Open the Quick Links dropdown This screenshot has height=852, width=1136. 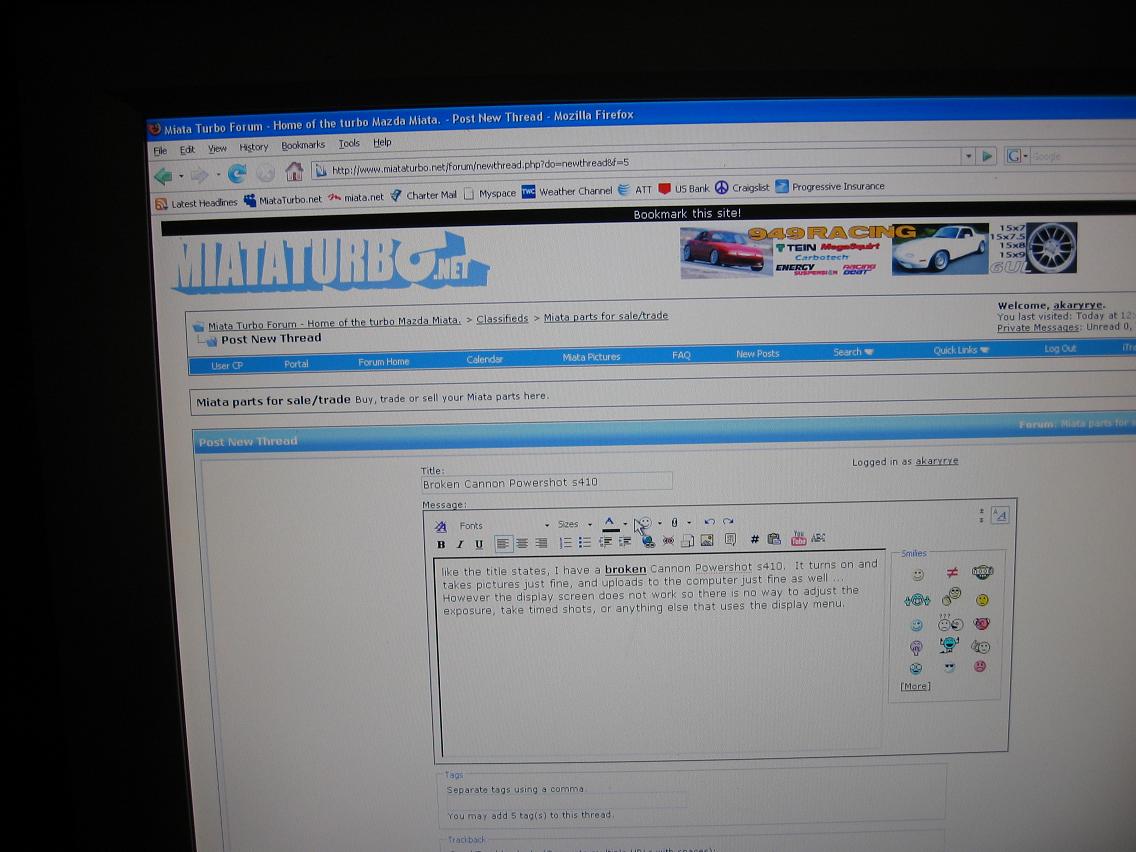click(x=961, y=350)
